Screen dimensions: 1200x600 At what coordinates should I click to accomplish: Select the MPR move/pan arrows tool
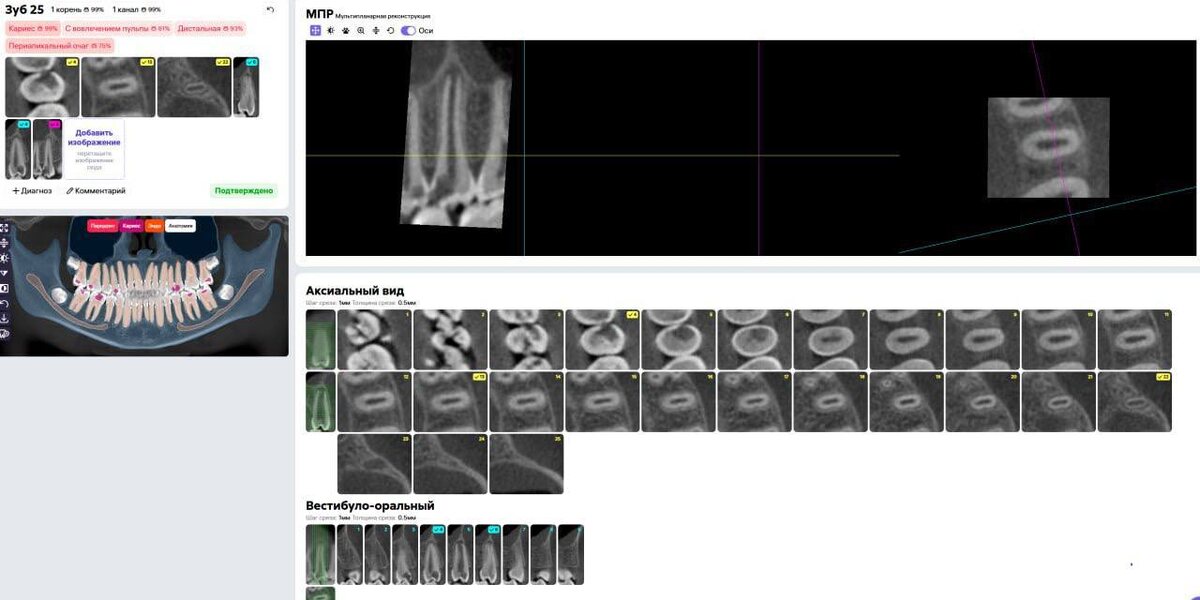pyautogui.click(x=376, y=31)
